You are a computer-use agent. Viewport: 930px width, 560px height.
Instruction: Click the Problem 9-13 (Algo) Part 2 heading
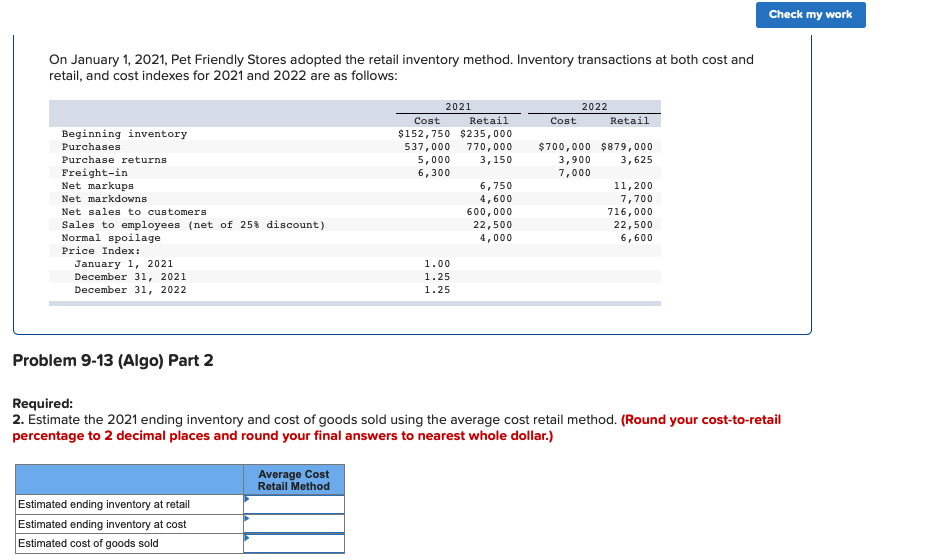click(113, 360)
